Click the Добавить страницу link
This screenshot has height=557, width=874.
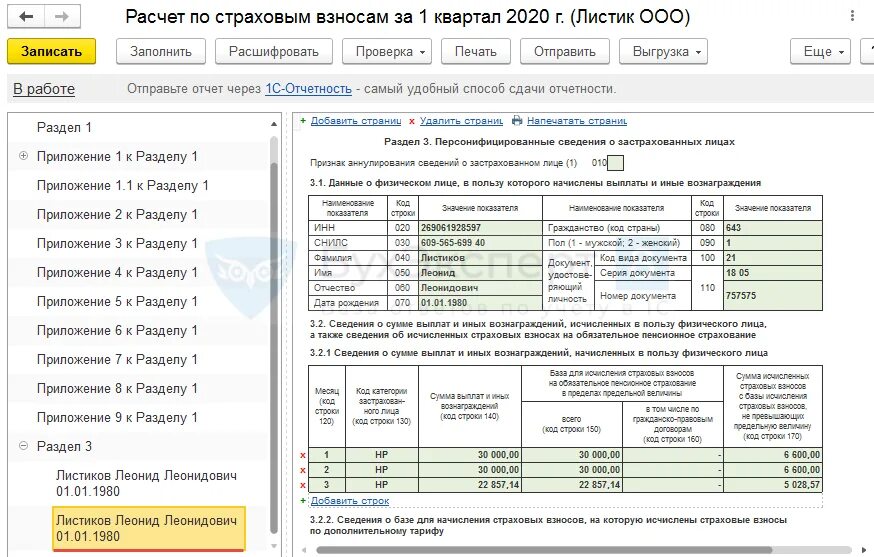356,120
